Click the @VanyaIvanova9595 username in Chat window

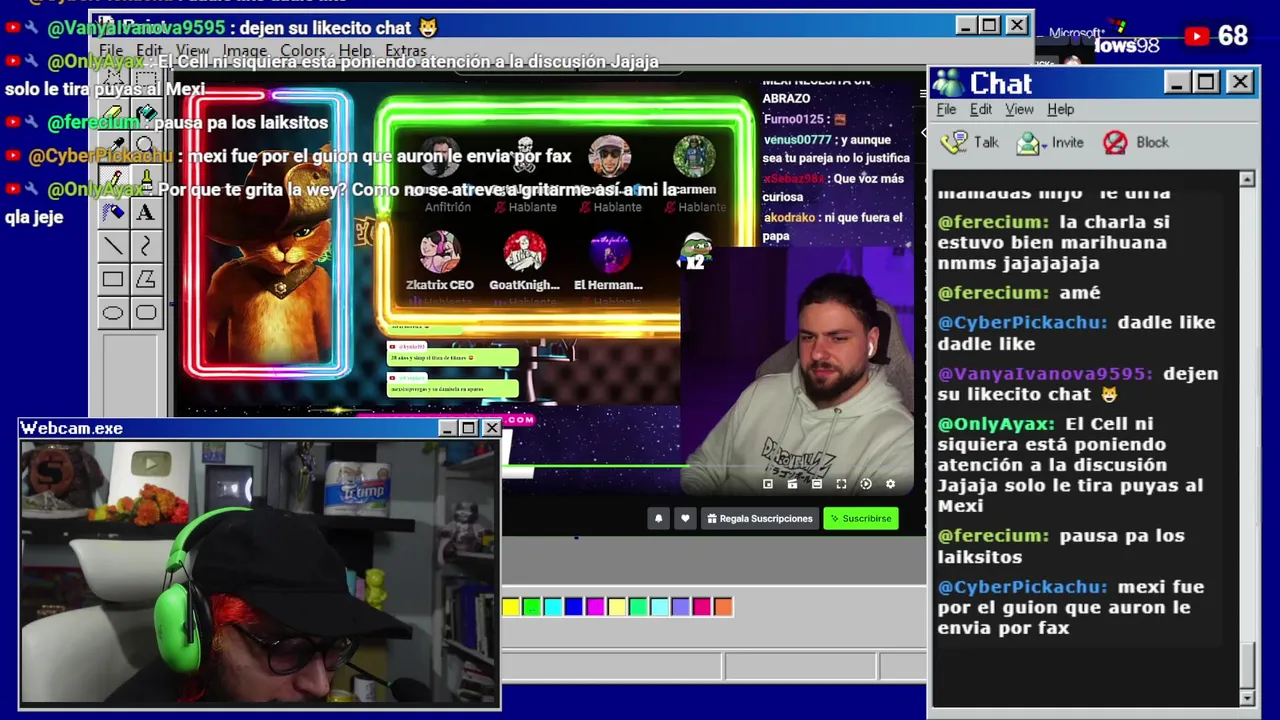(1045, 373)
